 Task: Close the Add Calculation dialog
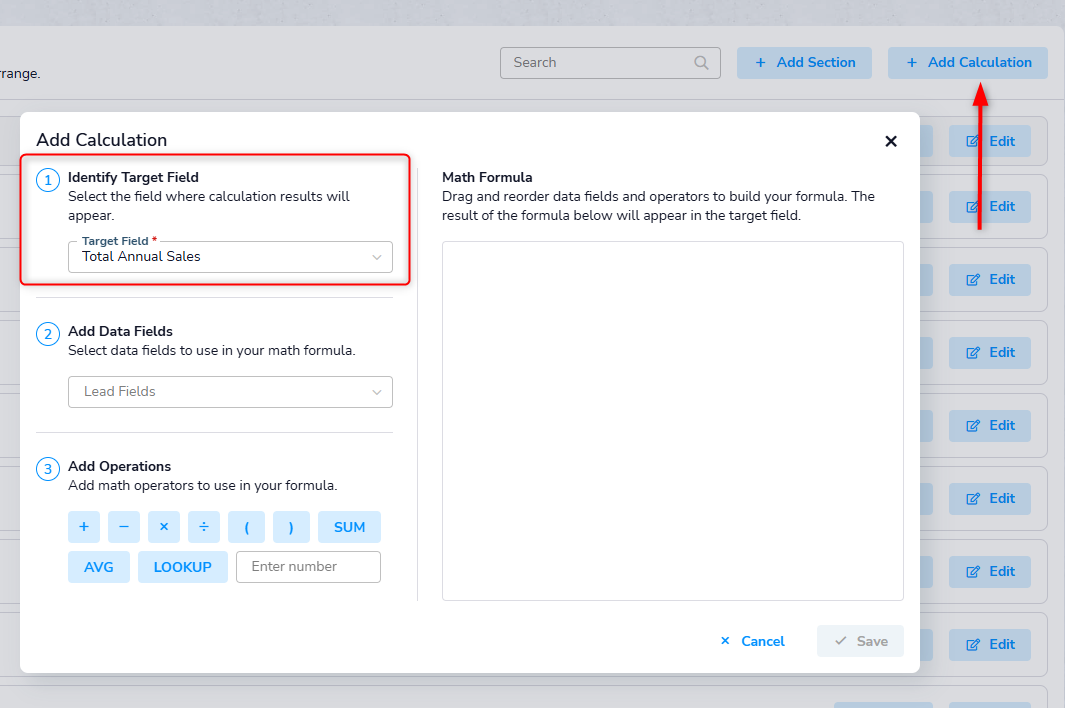click(890, 141)
